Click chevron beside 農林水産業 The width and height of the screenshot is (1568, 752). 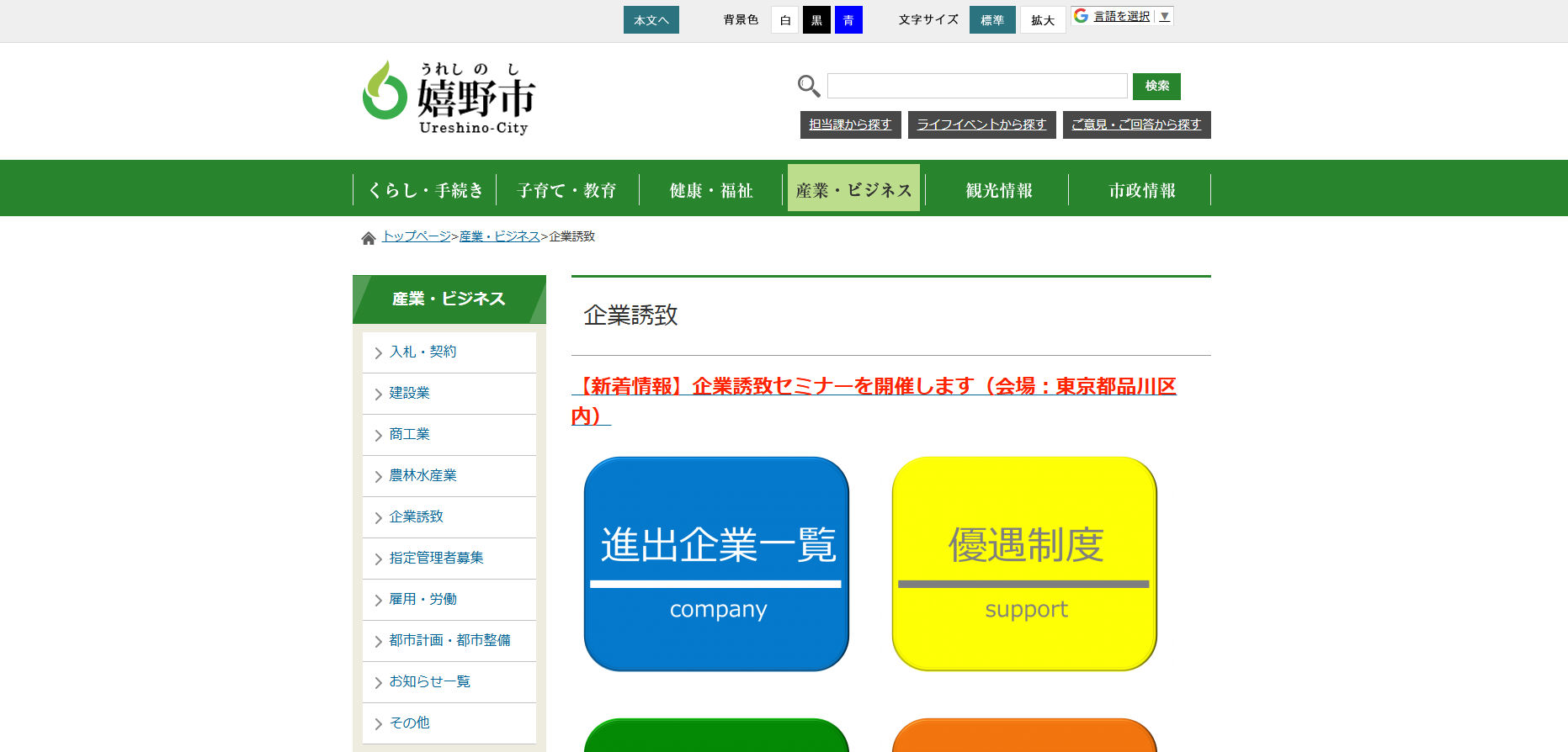click(x=379, y=477)
